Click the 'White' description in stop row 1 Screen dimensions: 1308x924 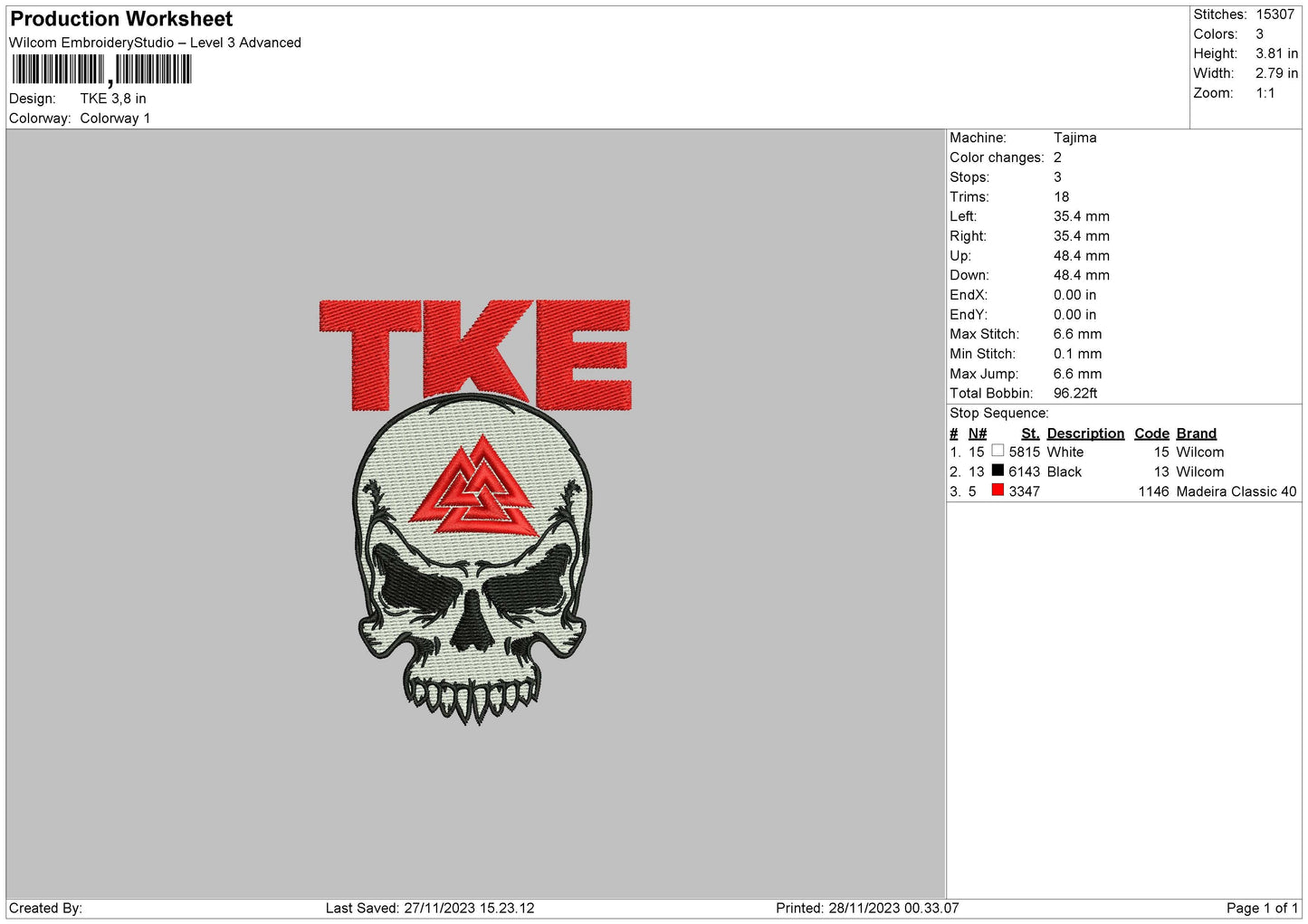[x=1065, y=452]
